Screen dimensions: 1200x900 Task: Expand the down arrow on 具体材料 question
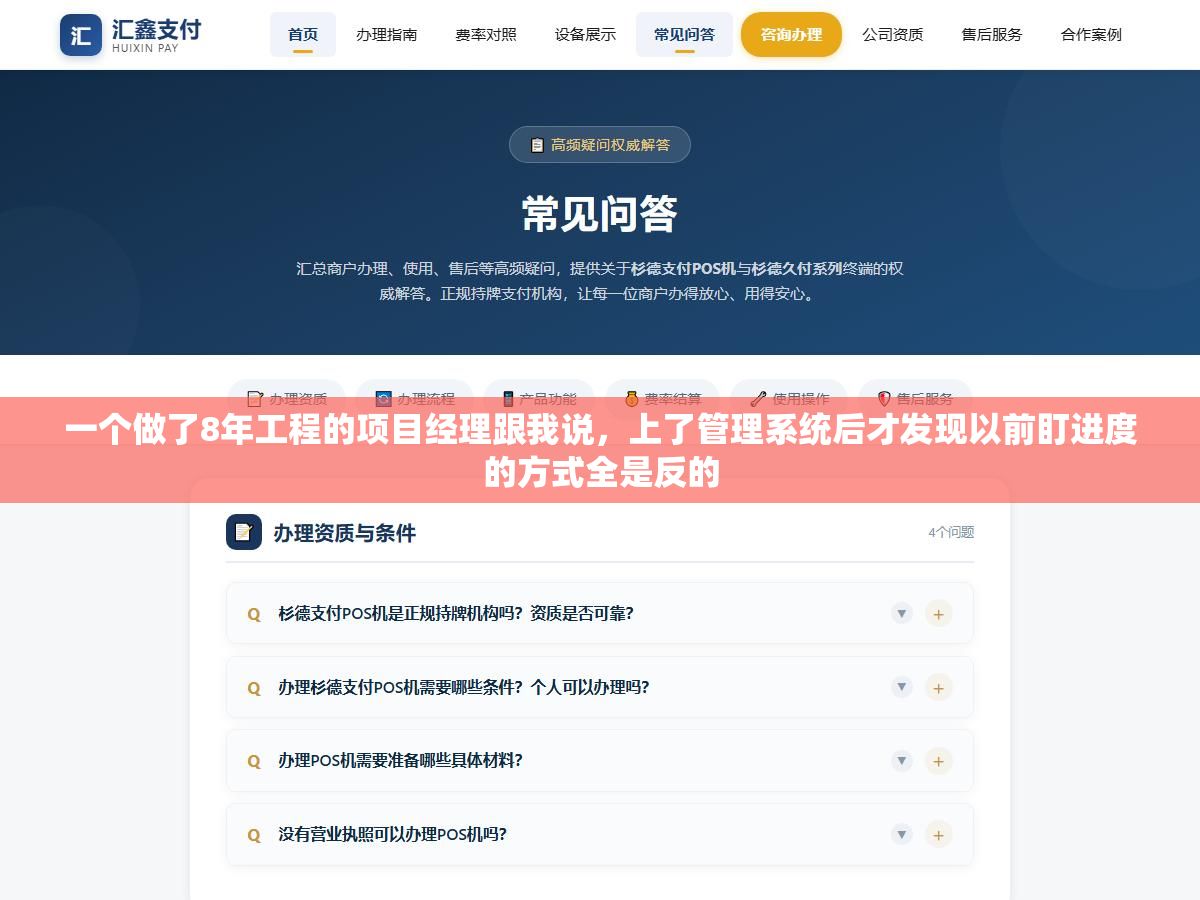(902, 760)
